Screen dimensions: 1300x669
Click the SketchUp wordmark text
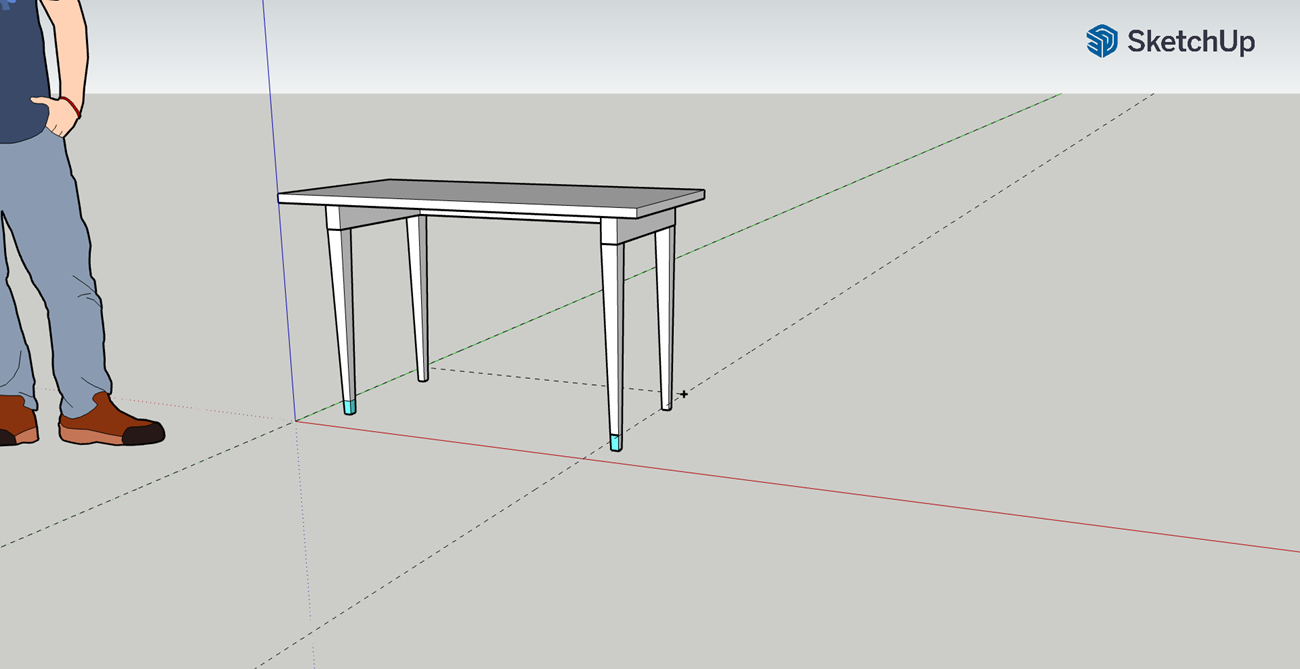point(1190,42)
